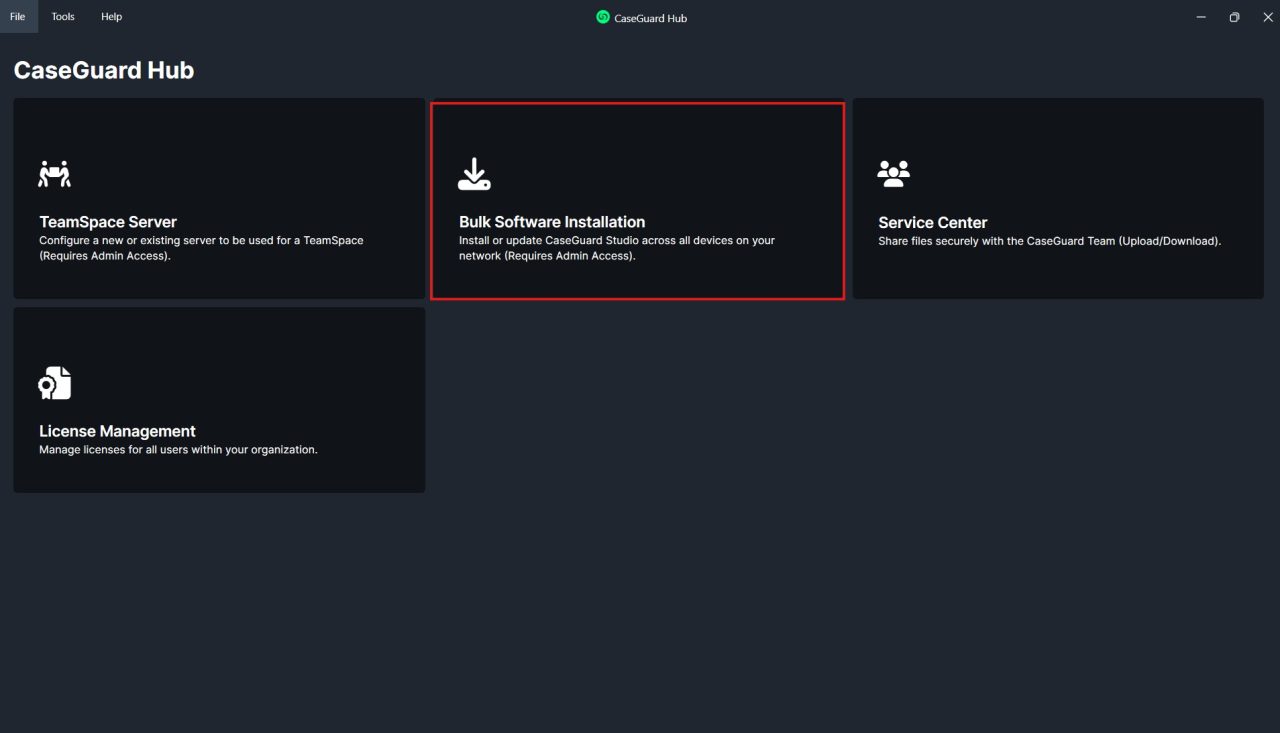This screenshot has height=733, width=1280.
Task: Close the CaseGuard Hub window
Action: (1267, 17)
